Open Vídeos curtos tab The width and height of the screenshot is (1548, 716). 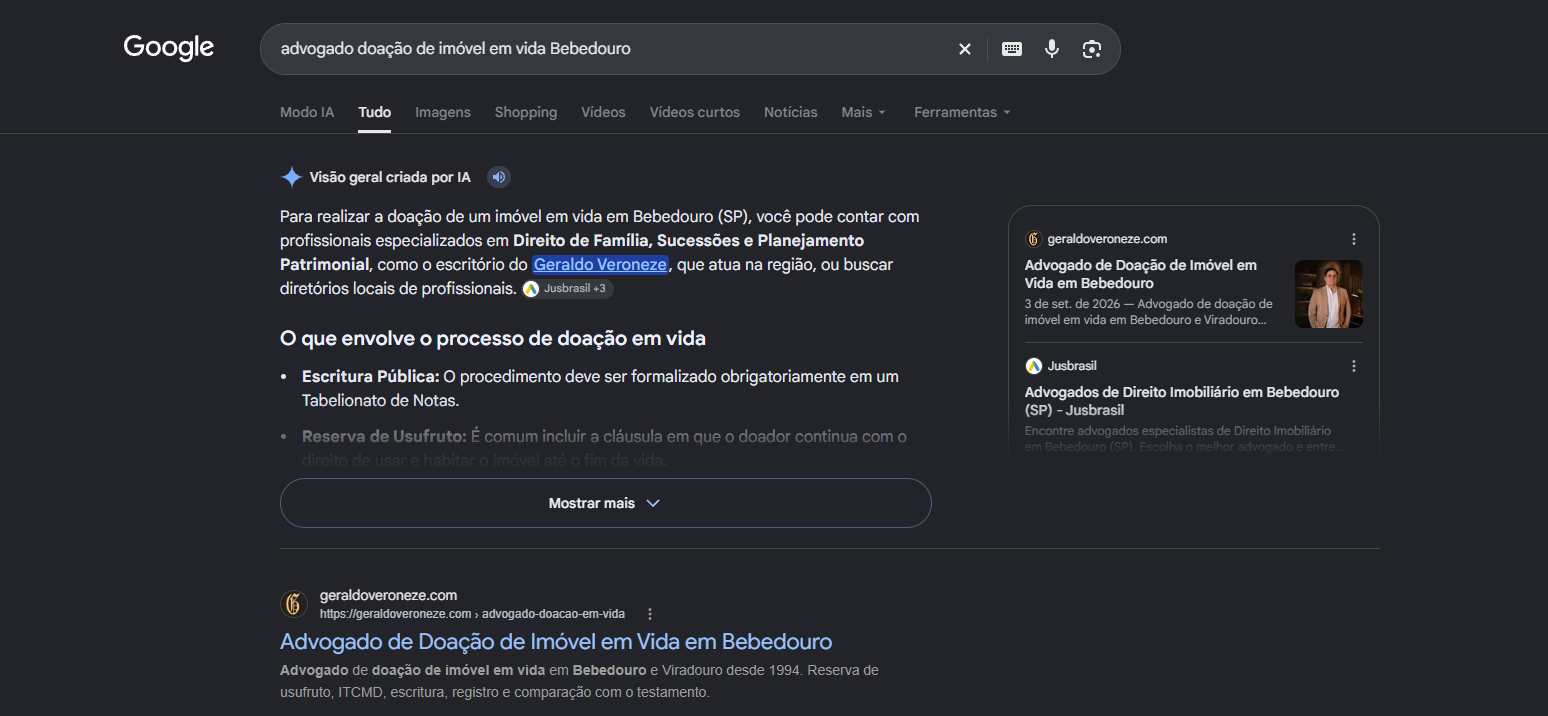pyautogui.click(x=695, y=112)
